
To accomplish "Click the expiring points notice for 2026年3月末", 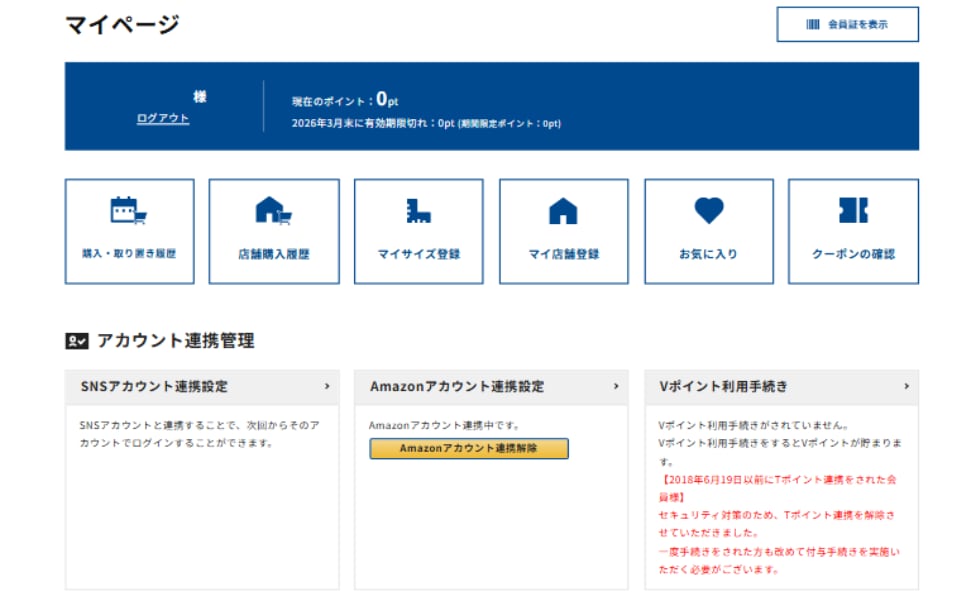I will click(426, 124).
